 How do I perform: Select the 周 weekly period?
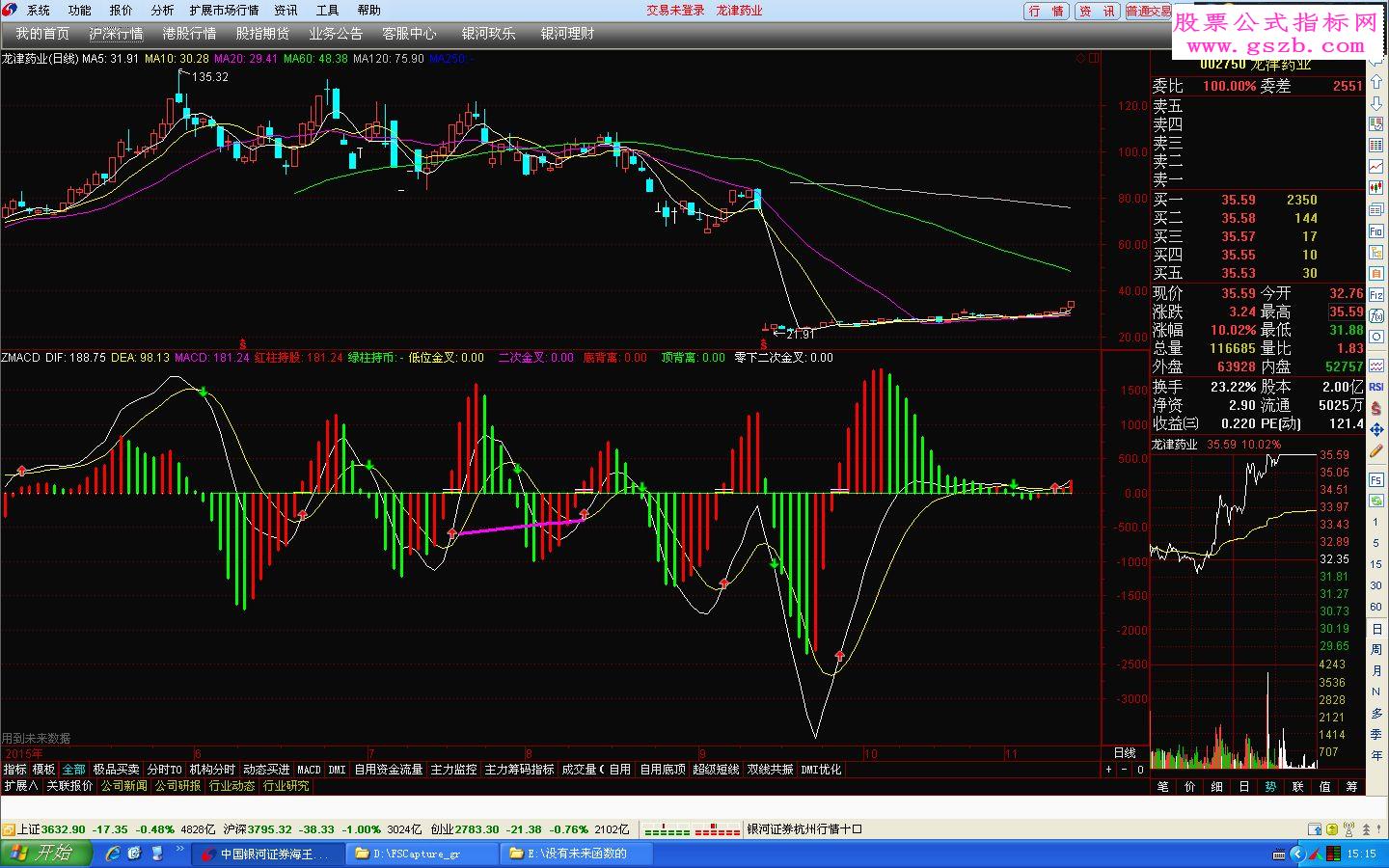coord(1376,649)
